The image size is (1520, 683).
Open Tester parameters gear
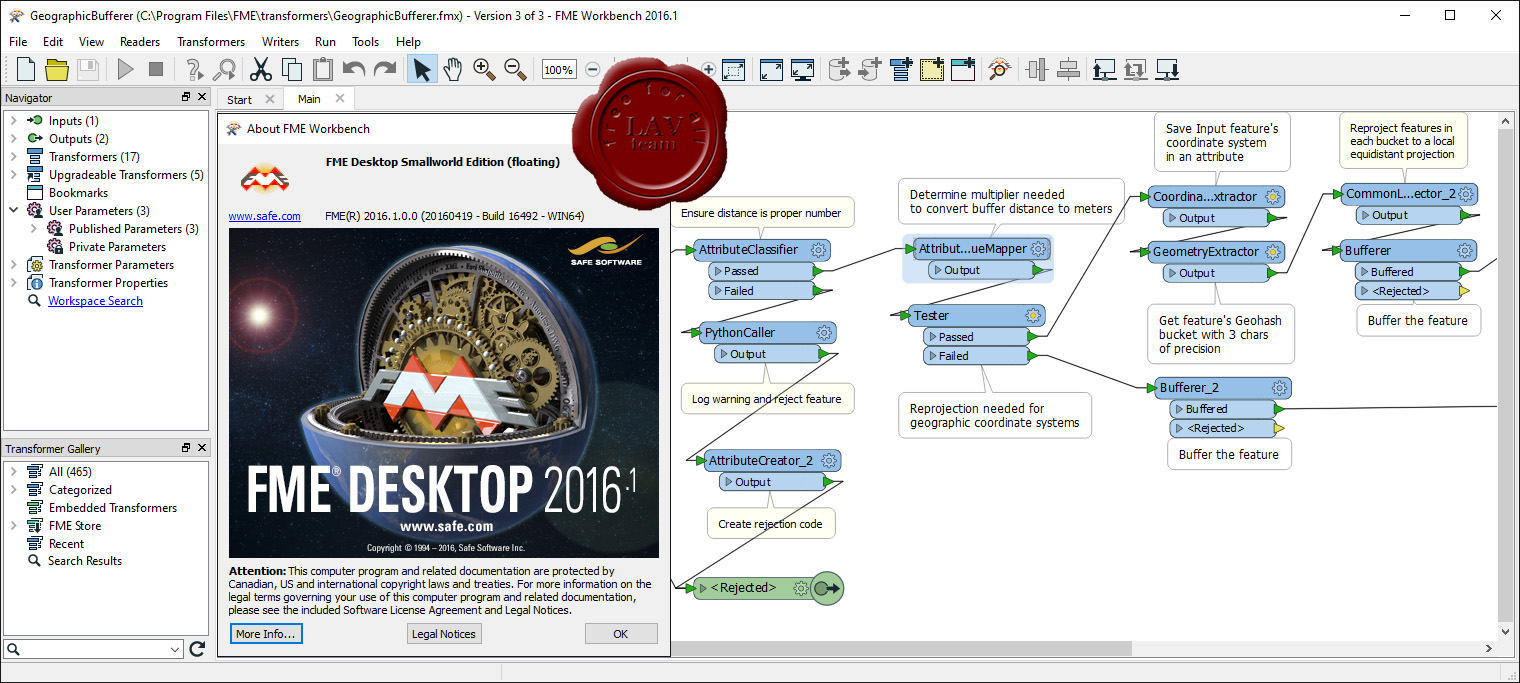tap(1033, 316)
